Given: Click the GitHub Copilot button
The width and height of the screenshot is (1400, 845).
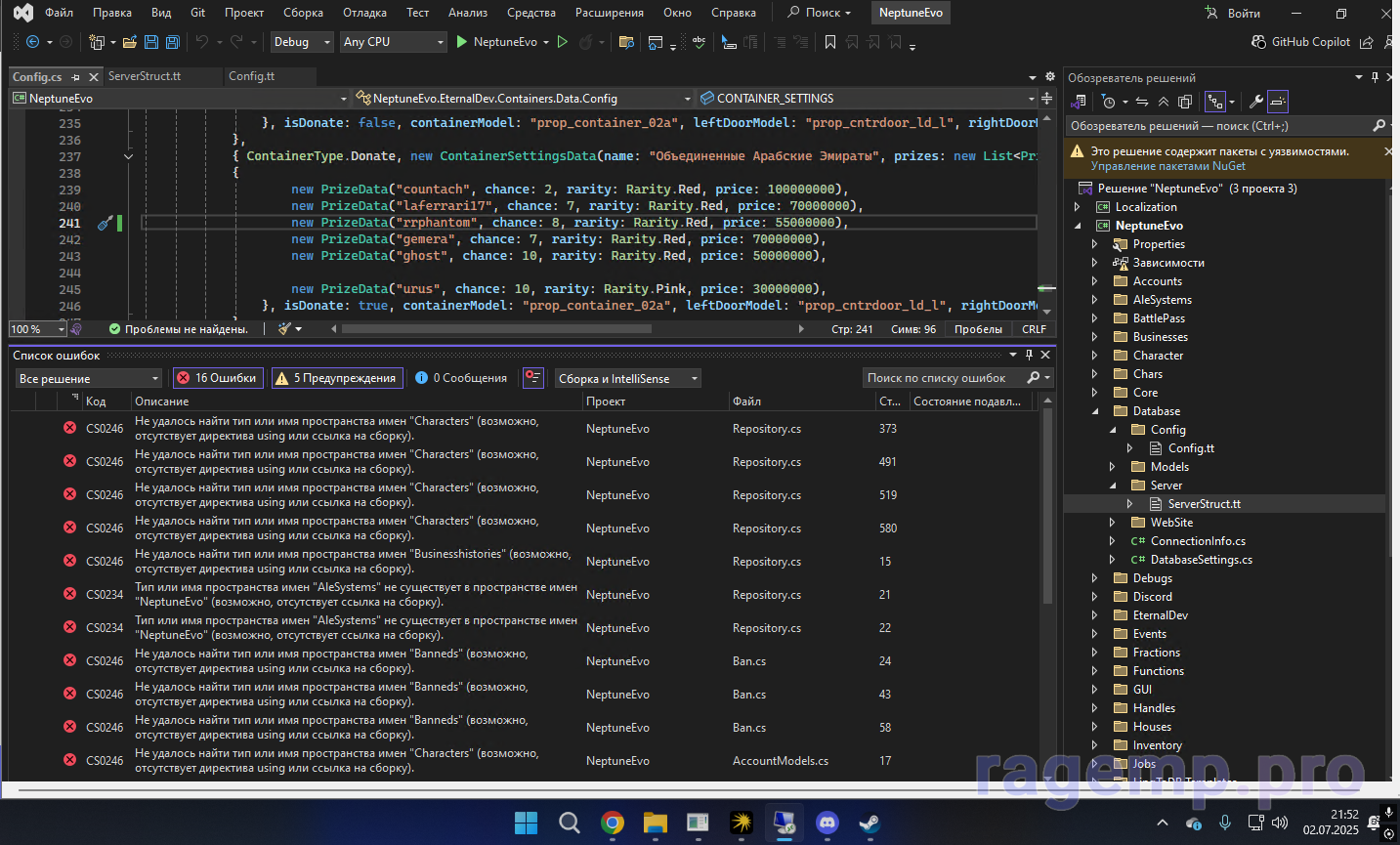Looking at the screenshot, I should [1300, 42].
